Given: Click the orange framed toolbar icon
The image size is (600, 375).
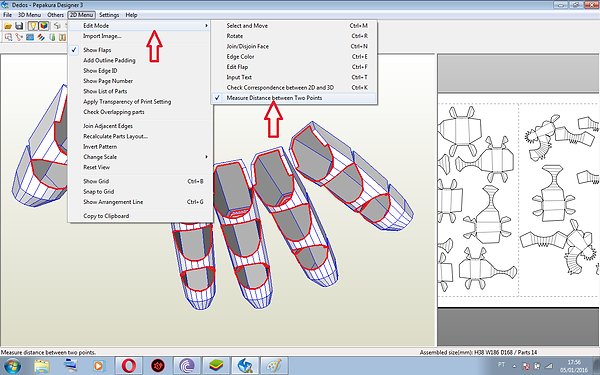Looking at the screenshot, I should click(x=62, y=37).
